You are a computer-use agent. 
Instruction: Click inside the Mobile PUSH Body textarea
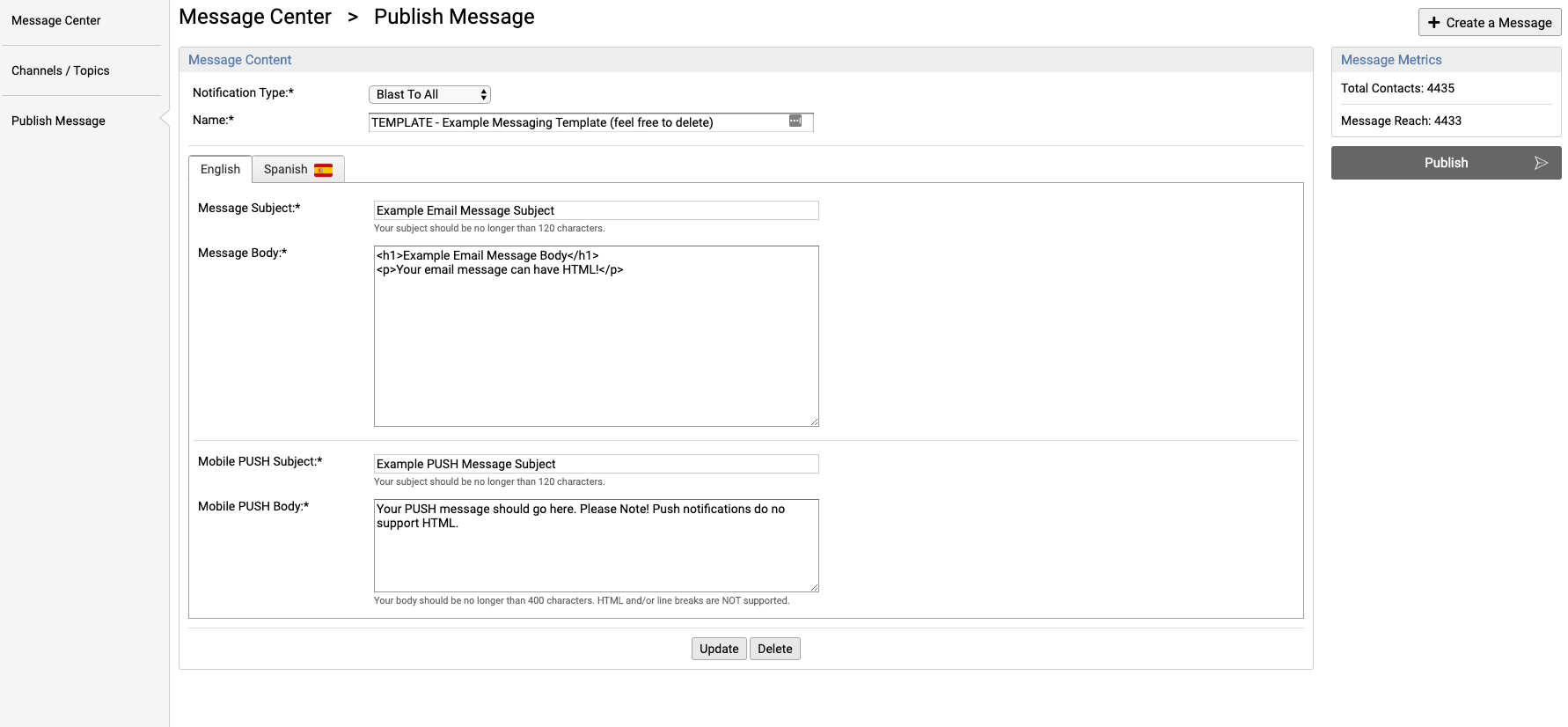tap(596, 546)
